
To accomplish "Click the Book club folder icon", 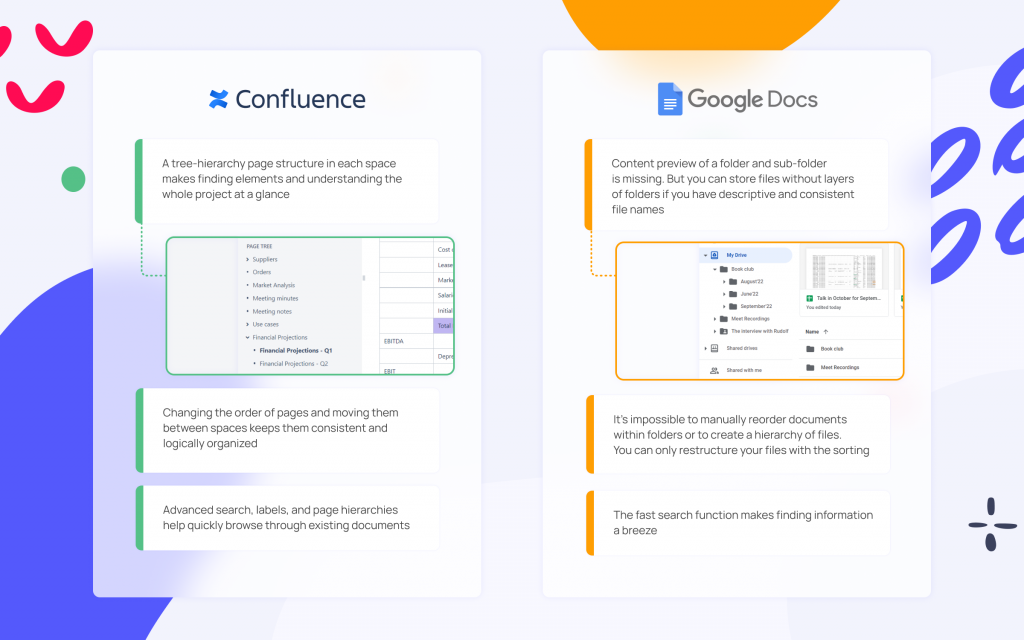I will [722, 269].
